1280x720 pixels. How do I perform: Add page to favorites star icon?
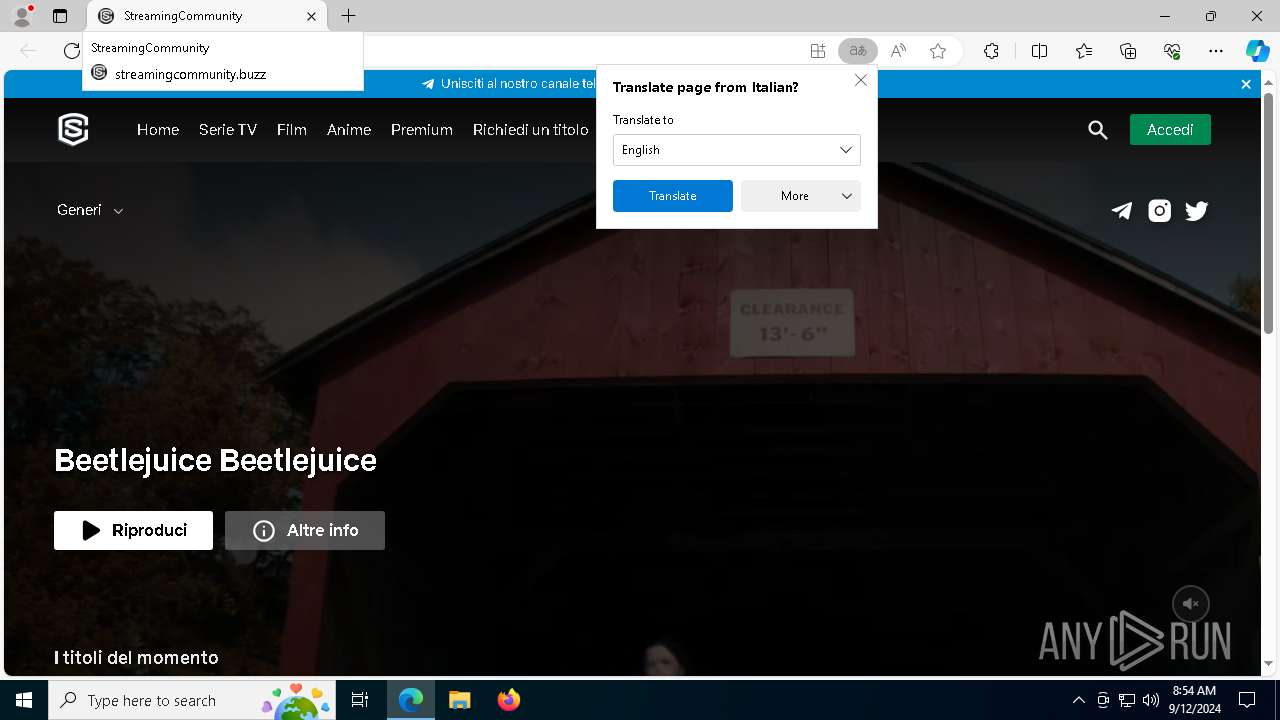938,51
